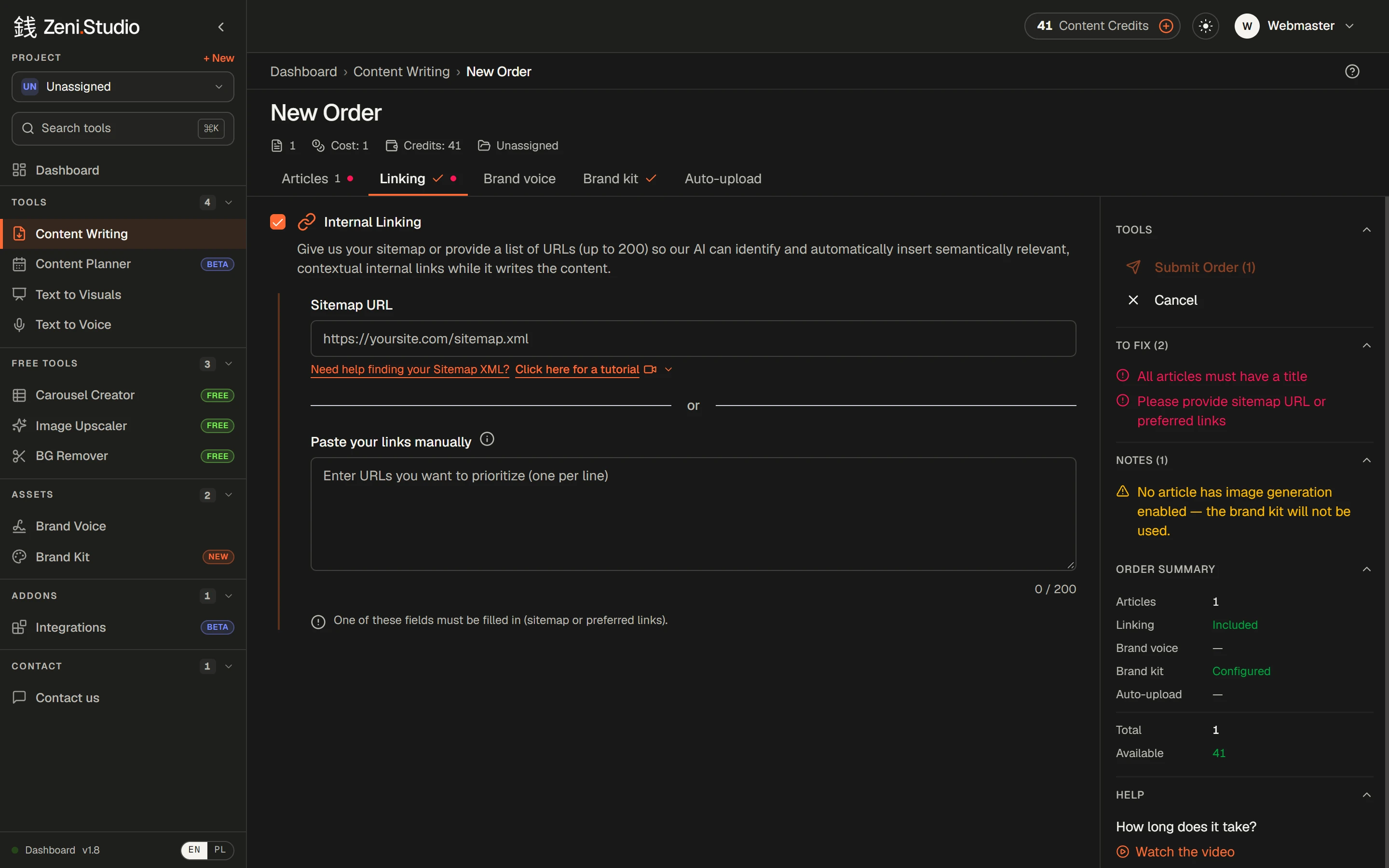Image resolution: width=1389 pixels, height=868 pixels.
Task: Collapse the sidebar with the chevron arrow
Action: pos(221,27)
